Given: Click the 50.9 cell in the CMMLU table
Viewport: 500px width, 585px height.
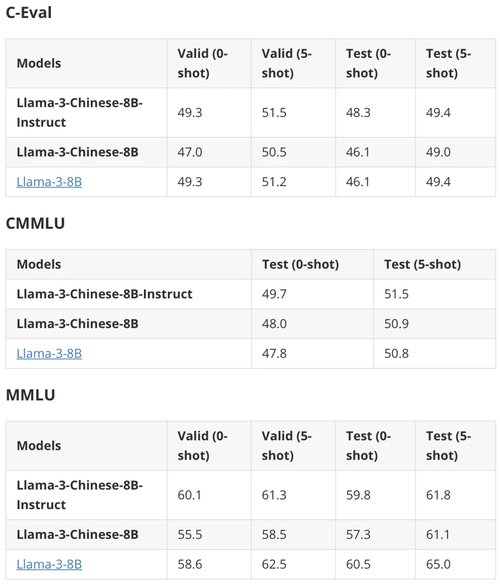Looking at the screenshot, I should [x=397, y=323].
